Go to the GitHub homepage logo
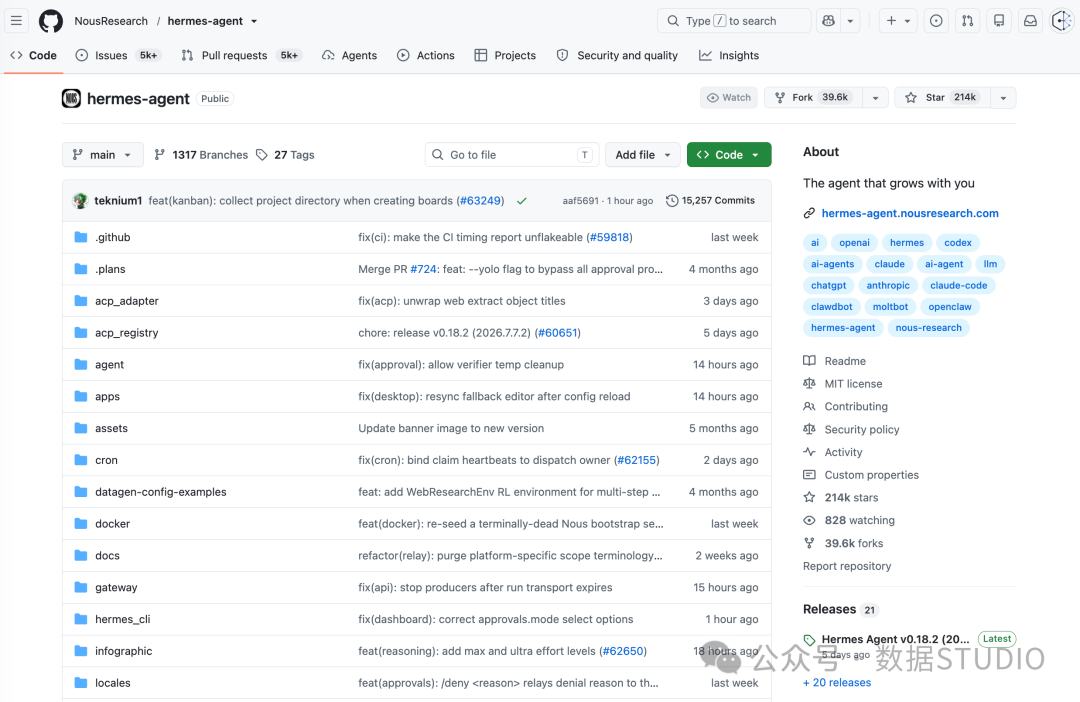The image size is (1080, 702). click(x=51, y=21)
